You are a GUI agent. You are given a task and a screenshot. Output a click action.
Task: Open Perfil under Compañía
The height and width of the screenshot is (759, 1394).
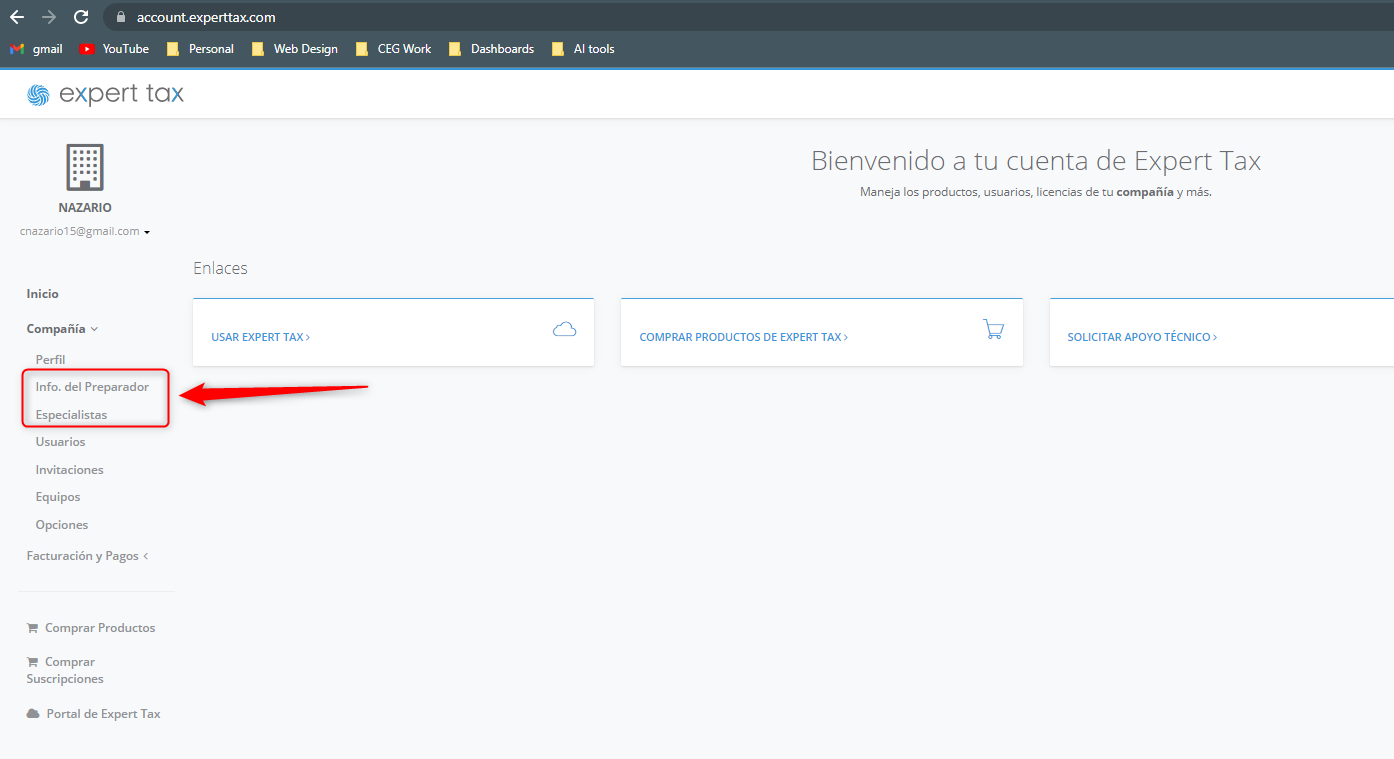[x=50, y=359]
